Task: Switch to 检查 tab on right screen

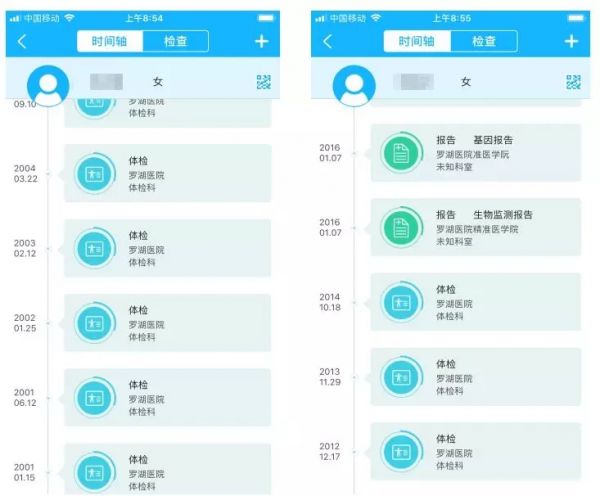Action: (x=484, y=41)
